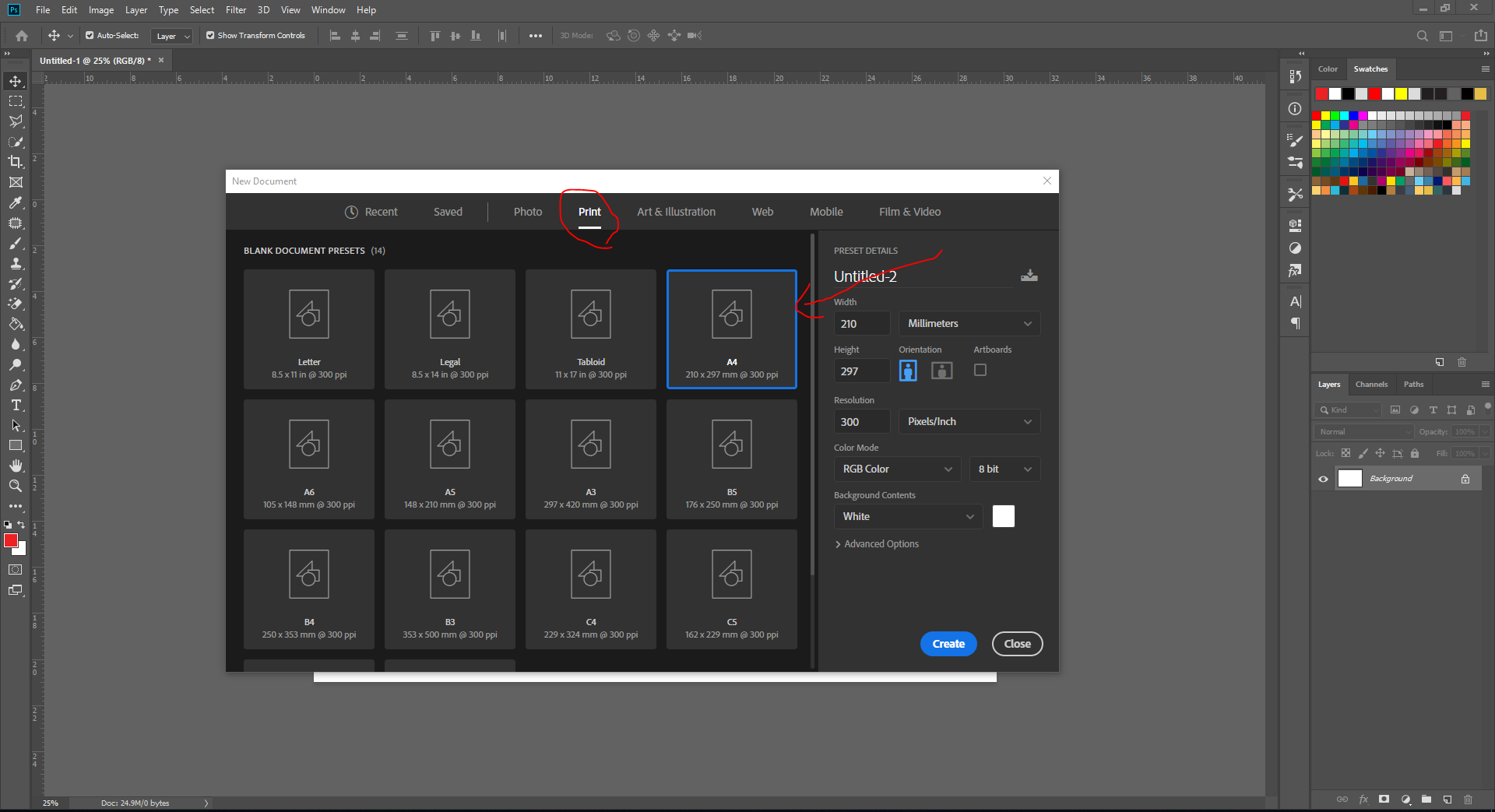Toggle Lock transparent pixels in Layers
This screenshot has width=1495, height=812.
[x=1345, y=453]
